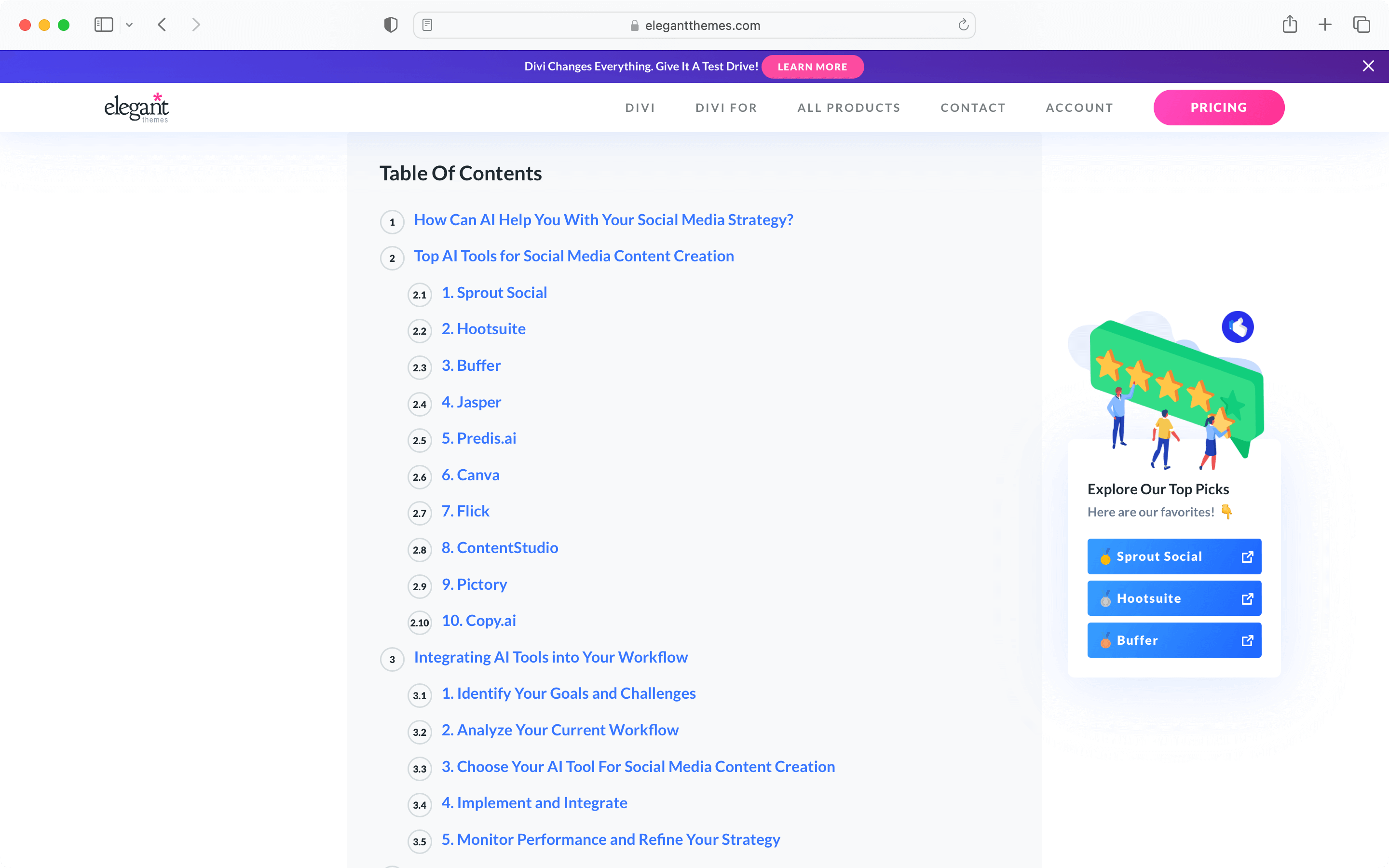Click the elegantthemes.com address field

tap(694, 25)
